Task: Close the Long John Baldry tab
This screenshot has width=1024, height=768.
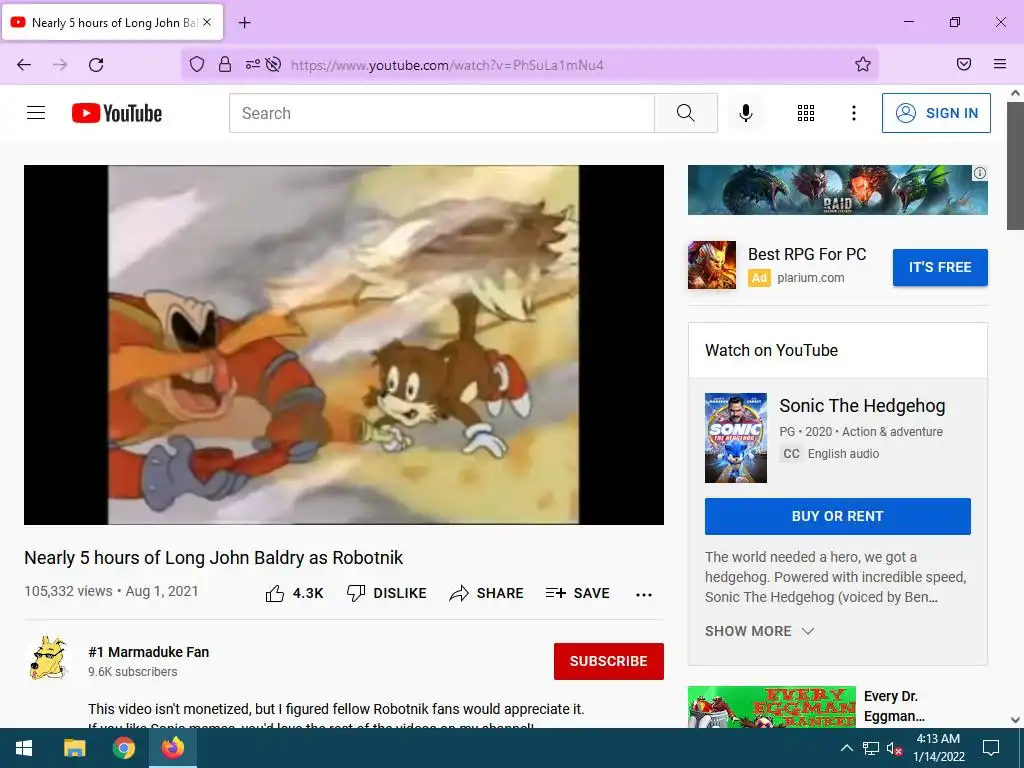Action: 207,22
